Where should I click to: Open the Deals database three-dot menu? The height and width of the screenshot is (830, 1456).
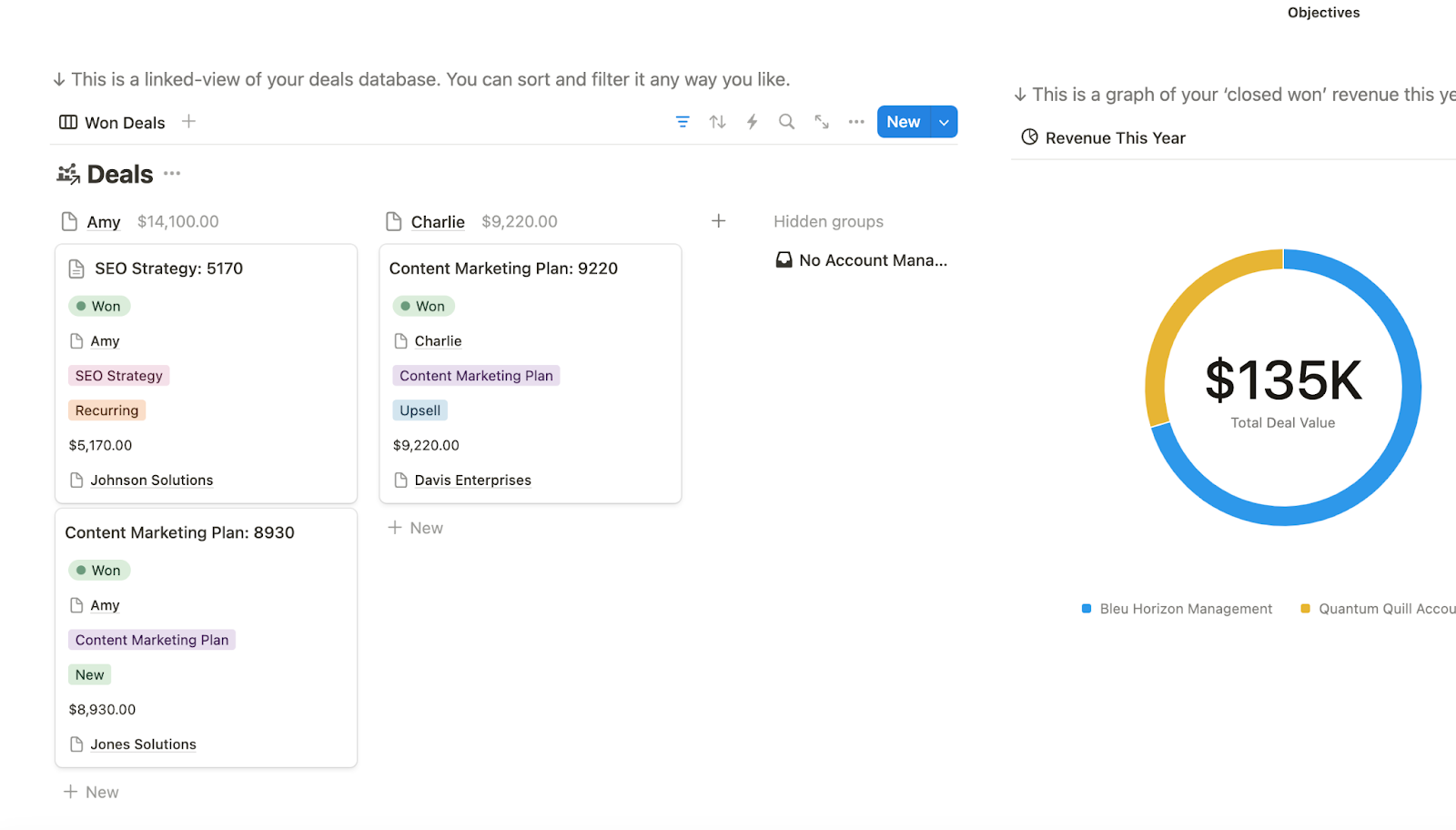172,173
